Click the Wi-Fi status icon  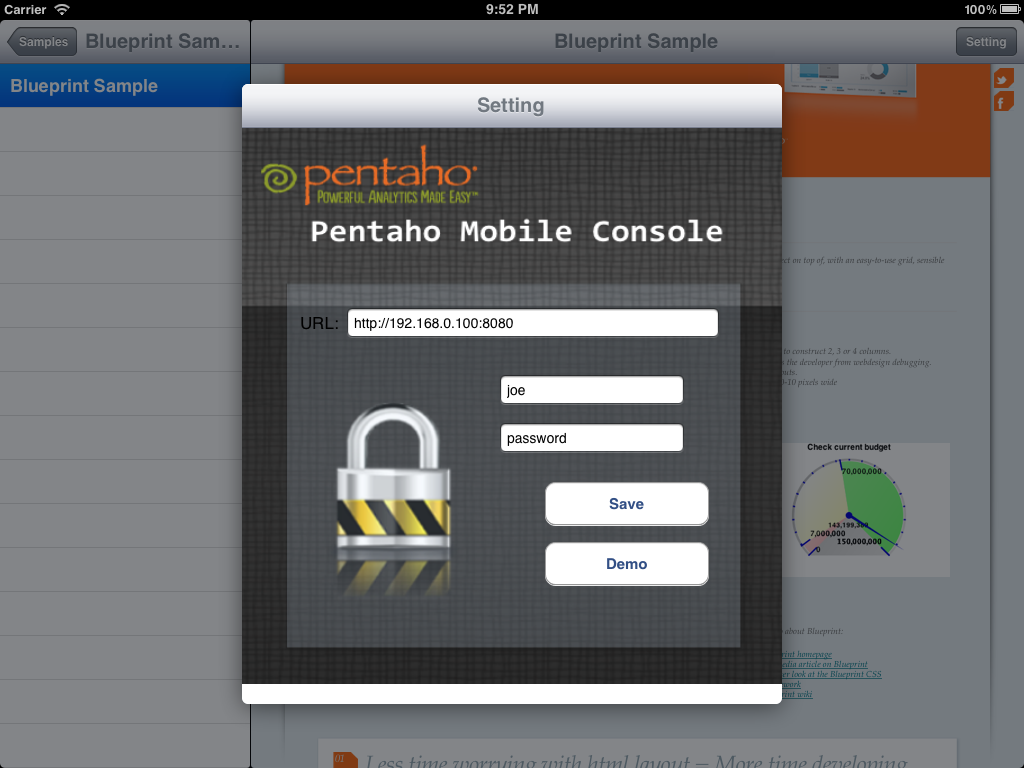pos(62,9)
